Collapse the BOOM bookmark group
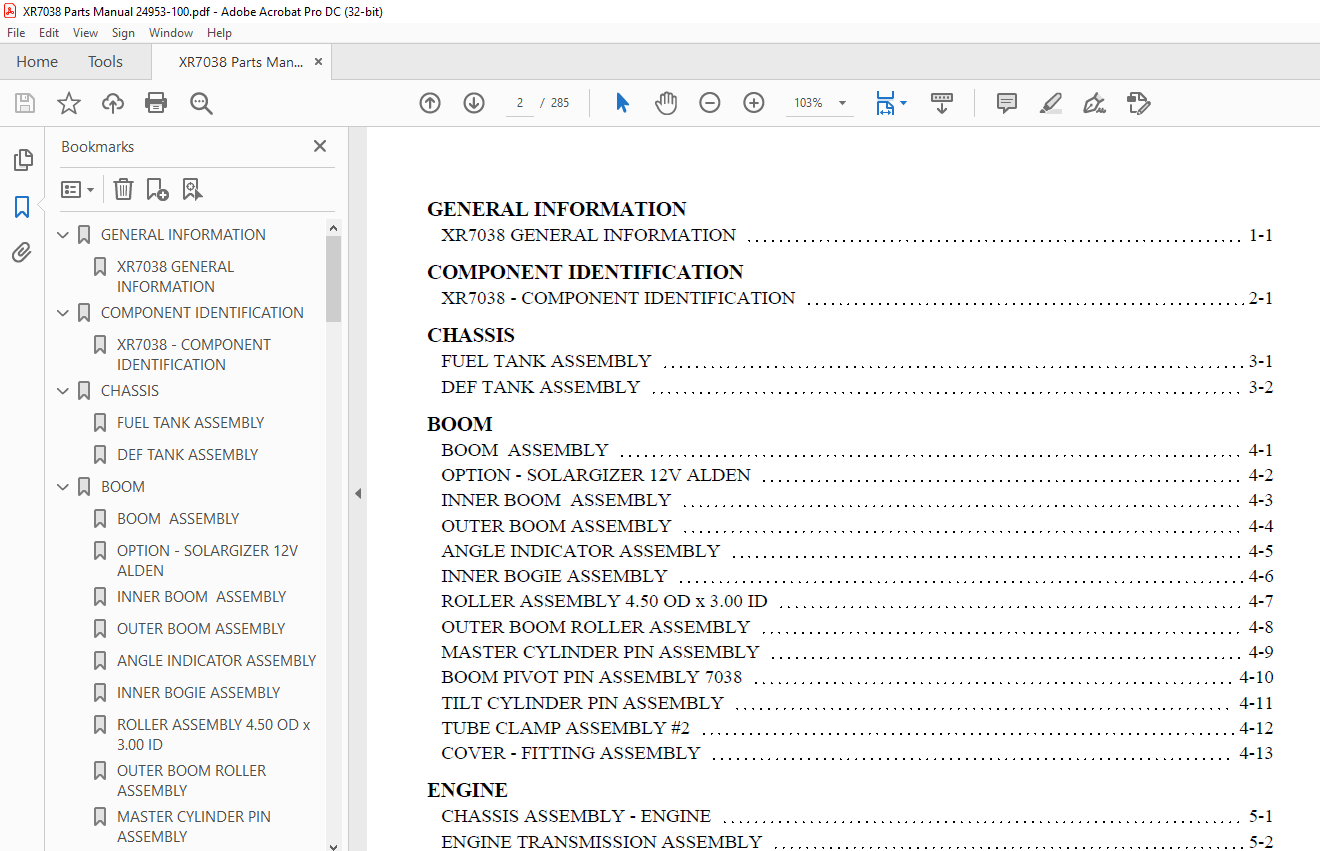1320x851 pixels. tap(63, 487)
